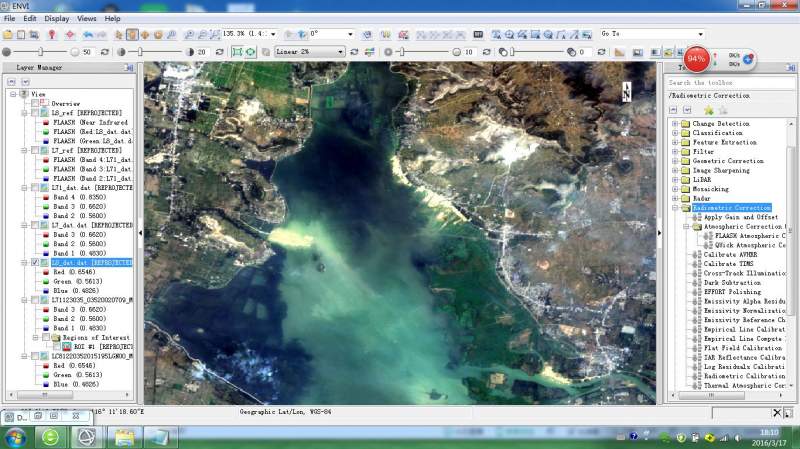Open the Display menu

(x=57, y=18)
